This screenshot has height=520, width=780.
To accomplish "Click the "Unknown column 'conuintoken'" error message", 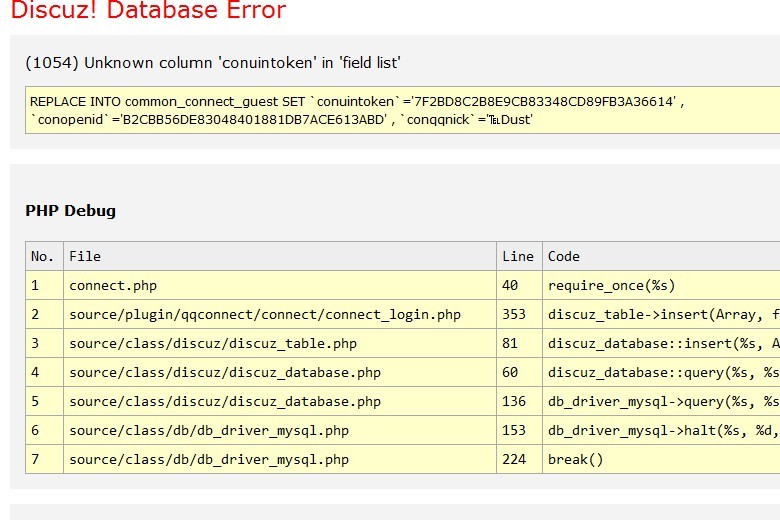I will point(213,62).
